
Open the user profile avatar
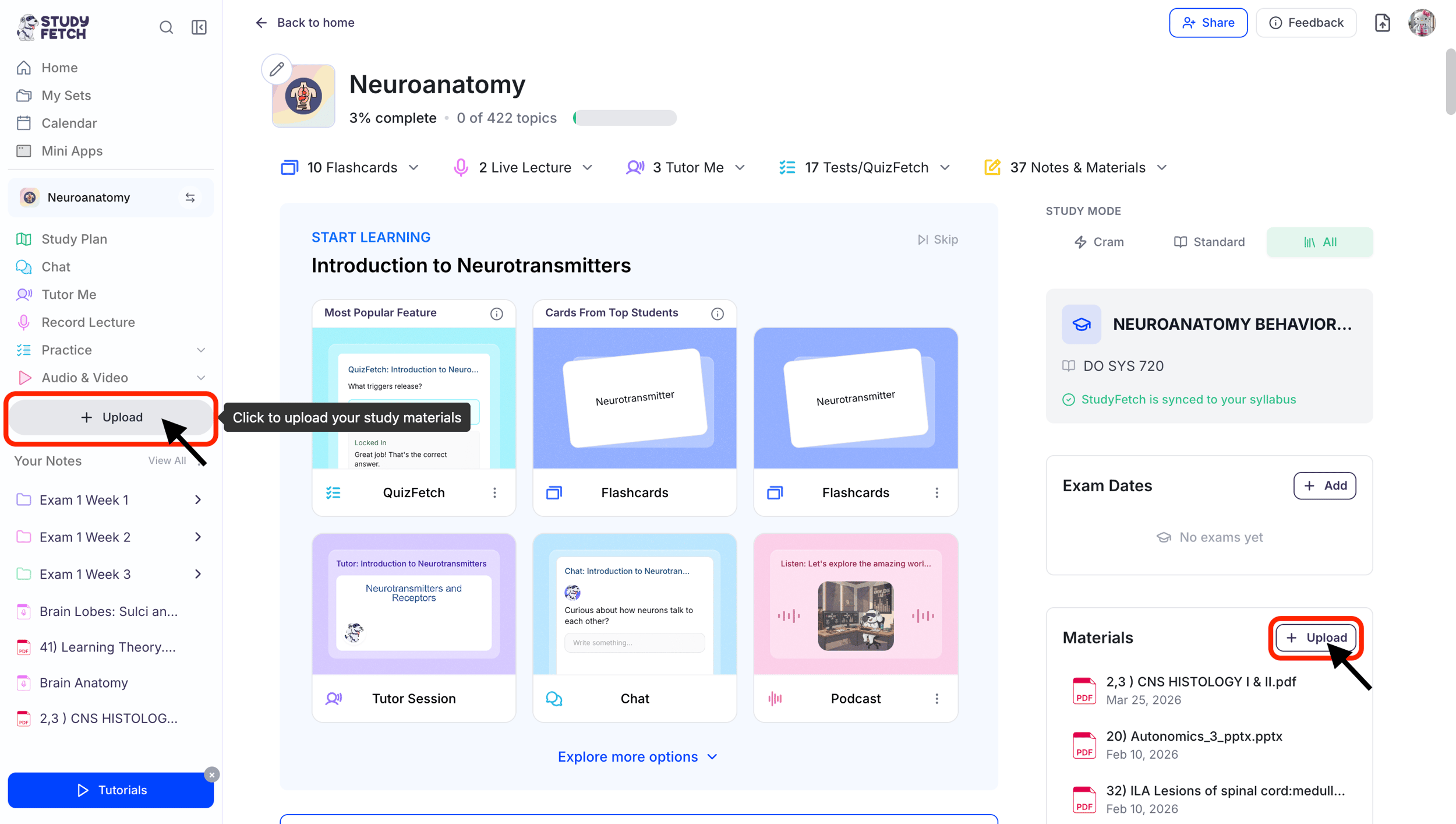click(1422, 23)
